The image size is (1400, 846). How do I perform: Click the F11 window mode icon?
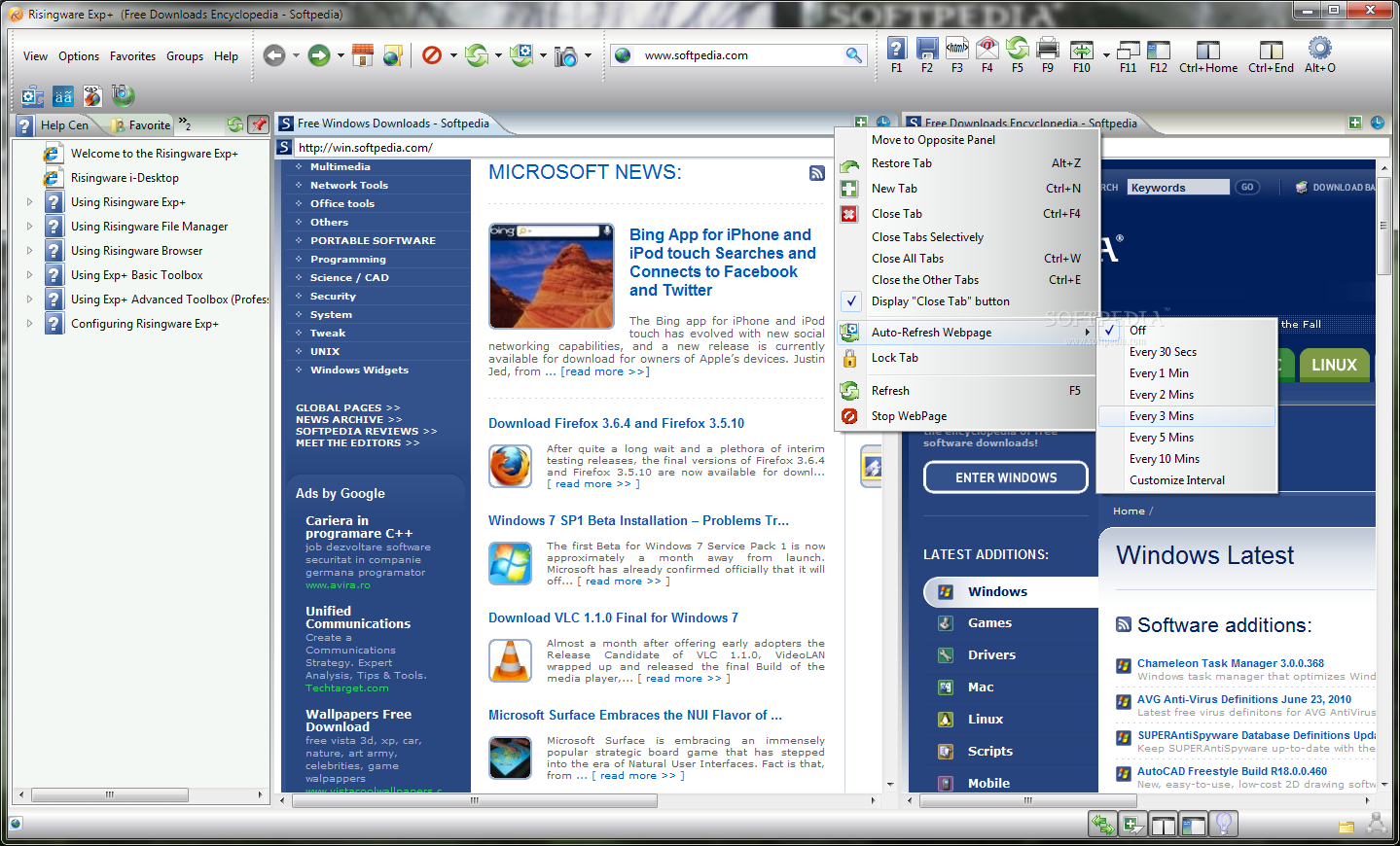1129,50
